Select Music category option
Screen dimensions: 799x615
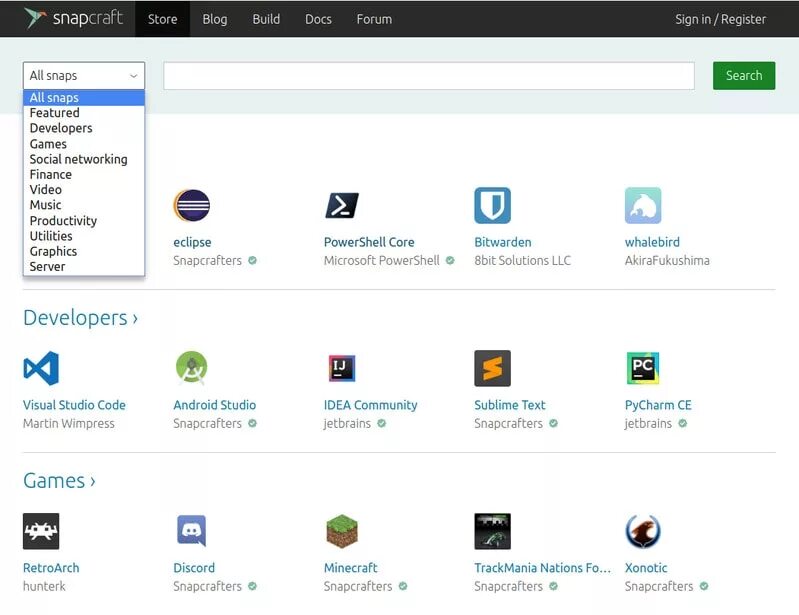[x=84, y=205]
